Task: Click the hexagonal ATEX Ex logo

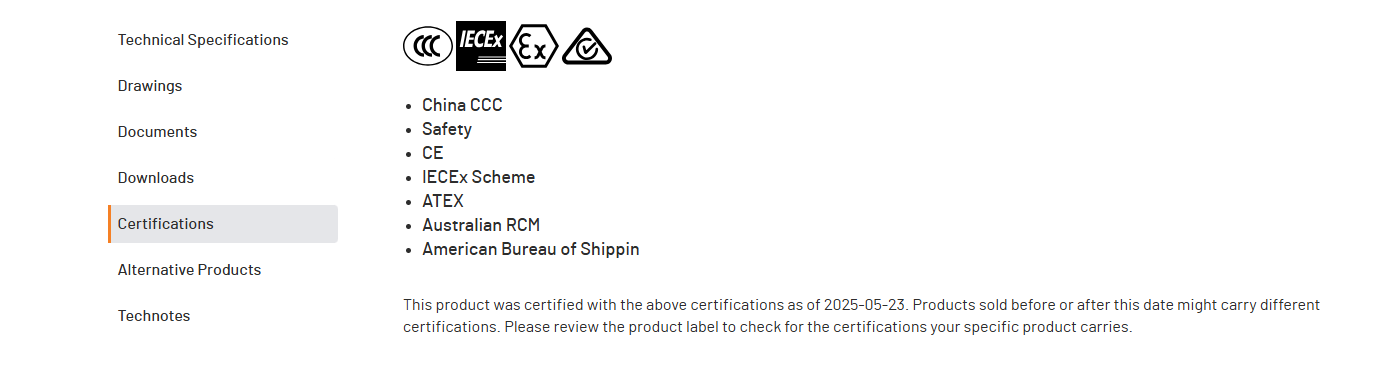Action: point(533,46)
